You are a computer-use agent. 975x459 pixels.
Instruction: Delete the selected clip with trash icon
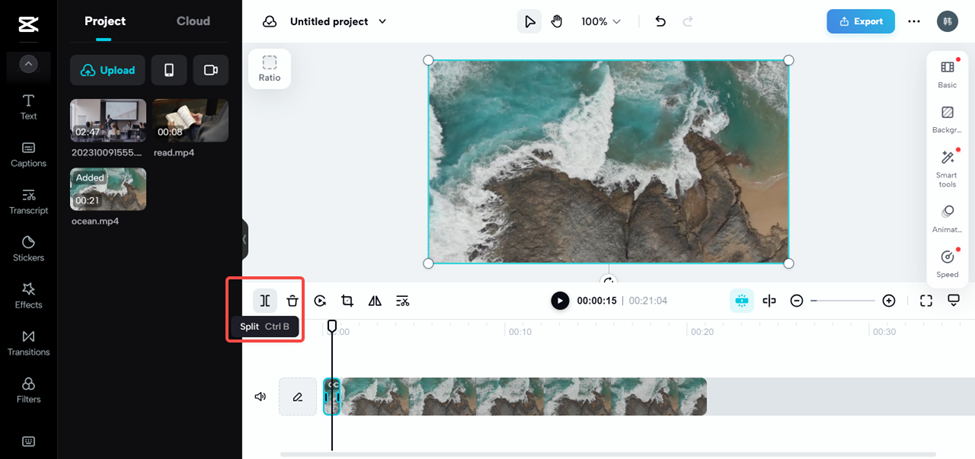click(x=292, y=301)
